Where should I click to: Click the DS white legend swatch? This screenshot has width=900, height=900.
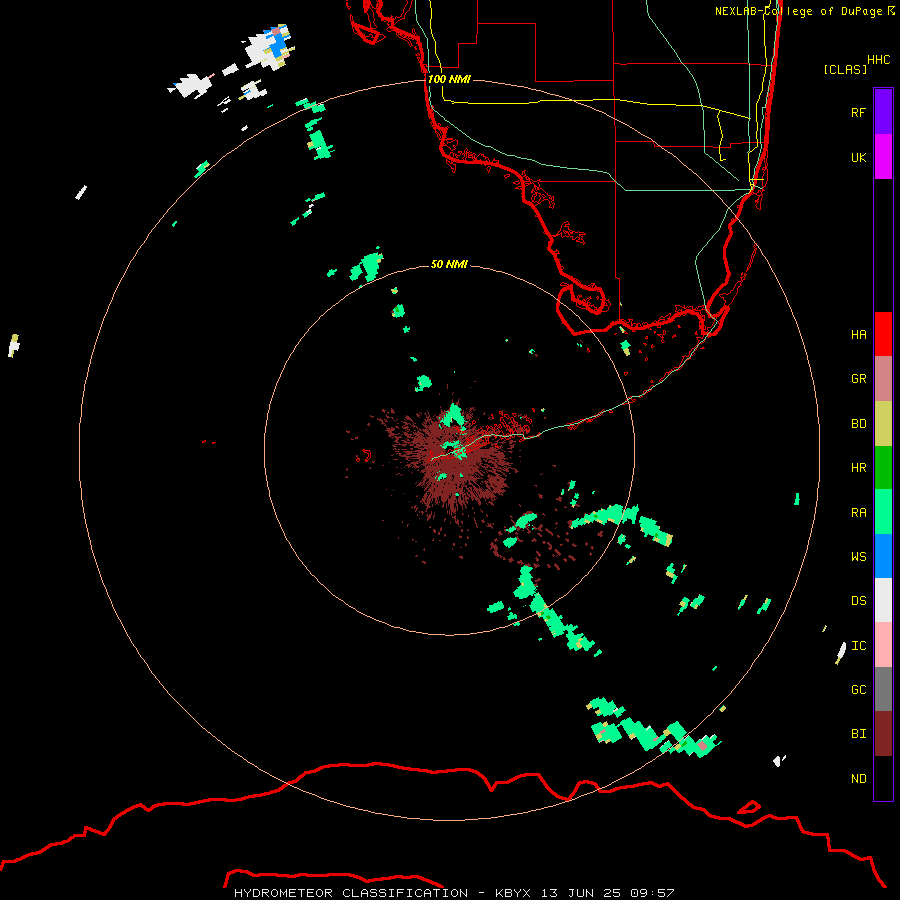(x=883, y=600)
